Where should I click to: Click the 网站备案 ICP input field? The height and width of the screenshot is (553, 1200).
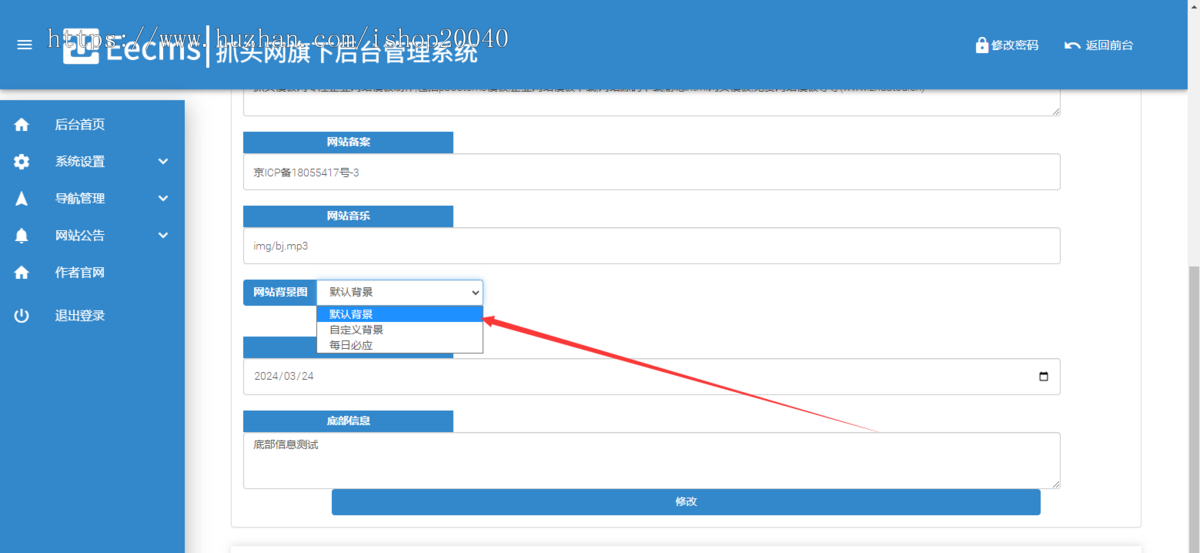coord(651,172)
